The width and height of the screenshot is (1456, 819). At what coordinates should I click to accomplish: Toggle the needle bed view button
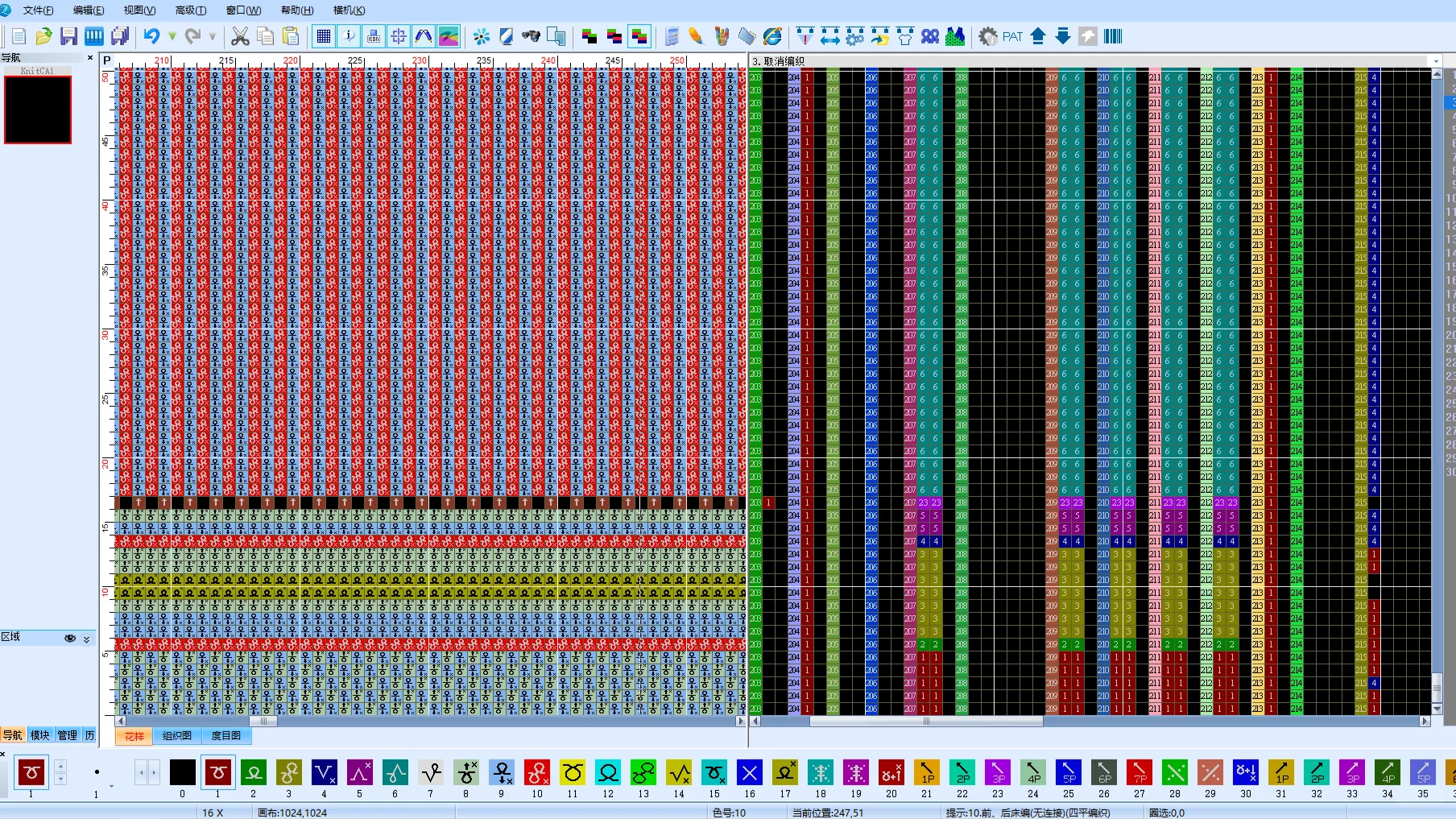point(424,36)
